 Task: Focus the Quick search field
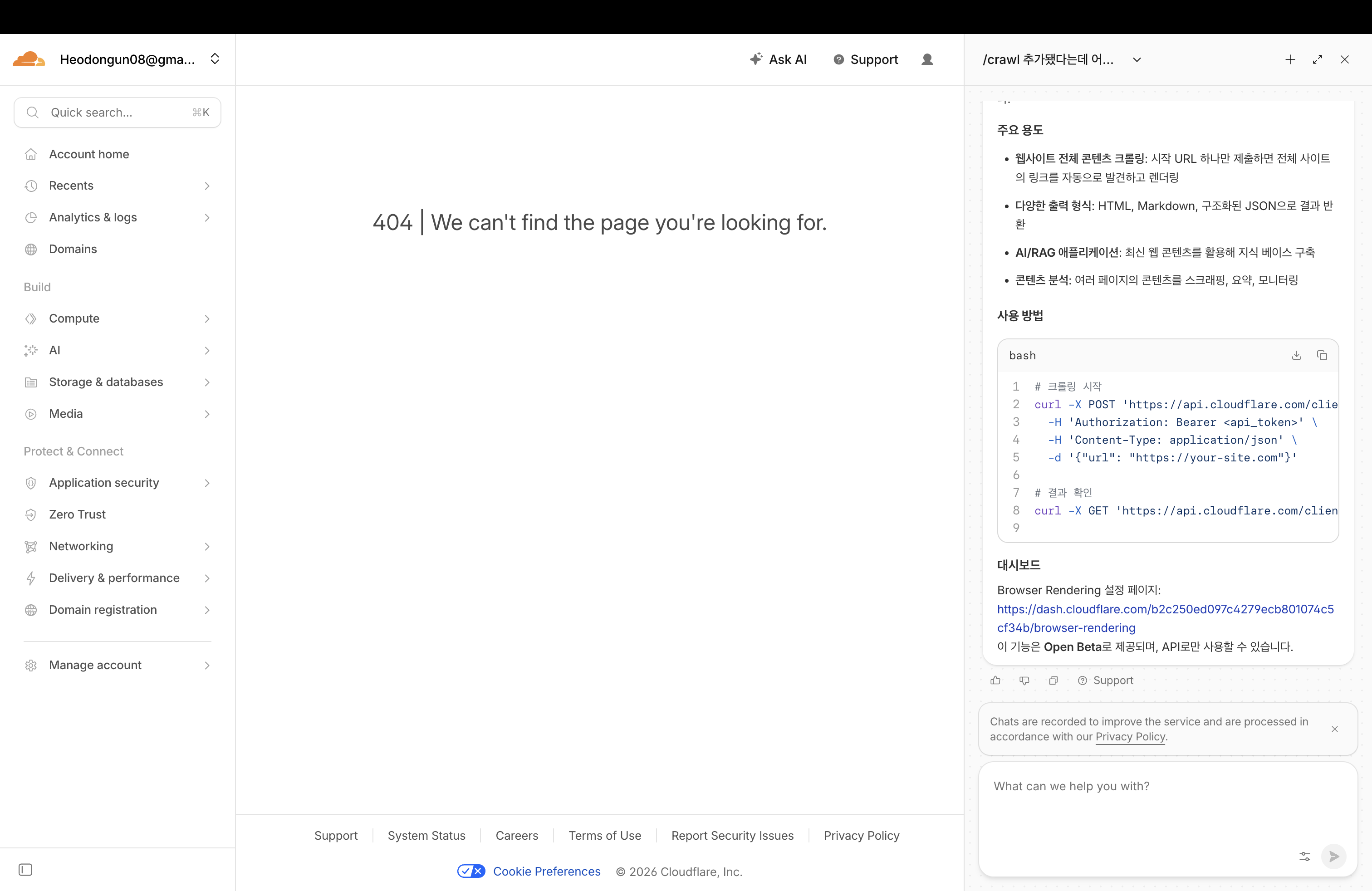coord(118,113)
